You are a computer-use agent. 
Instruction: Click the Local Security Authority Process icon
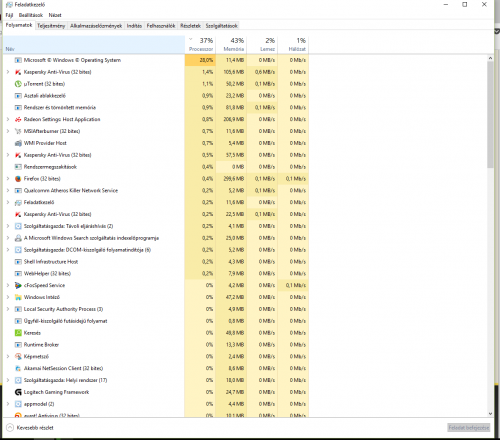coord(18,309)
